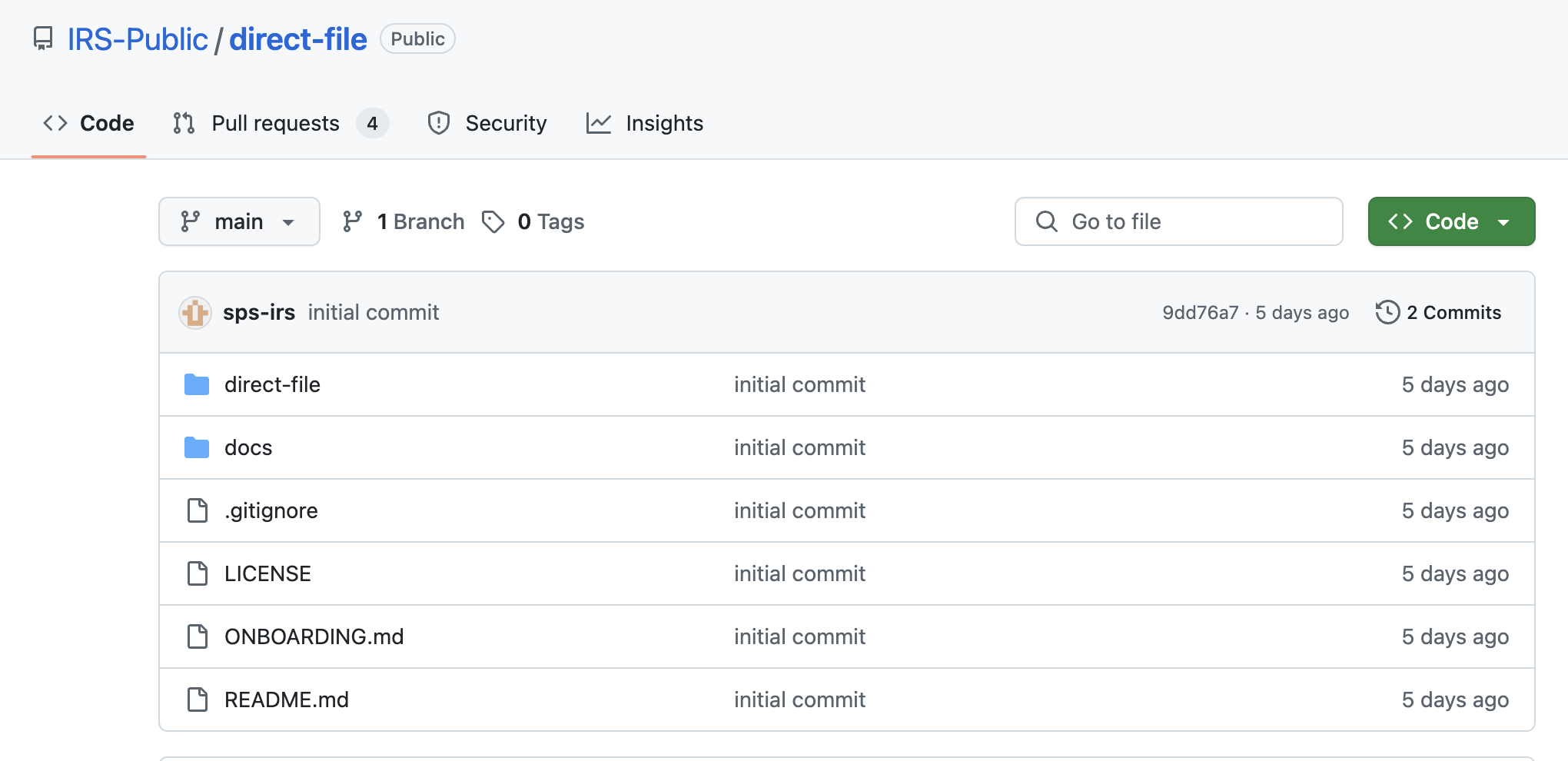Open initial commit message in ONBOARDING.md row
The height and width of the screenshot is (761, 1568).
[799, 636]
